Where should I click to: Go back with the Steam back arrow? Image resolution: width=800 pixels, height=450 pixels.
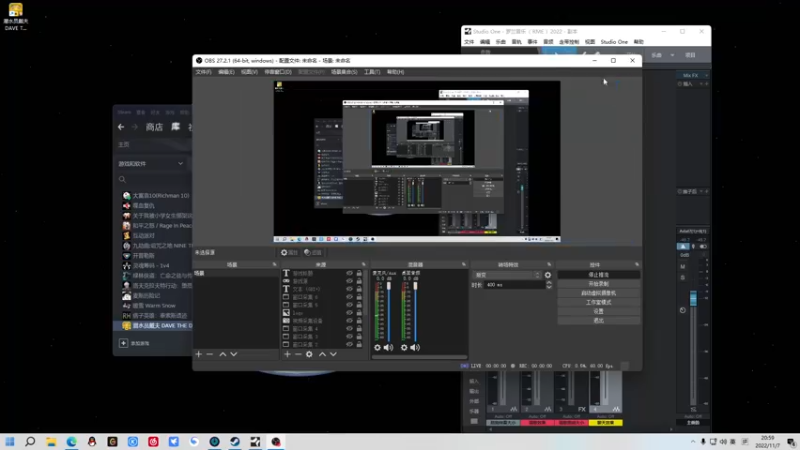pyautogui.click(x=121, y=127)
